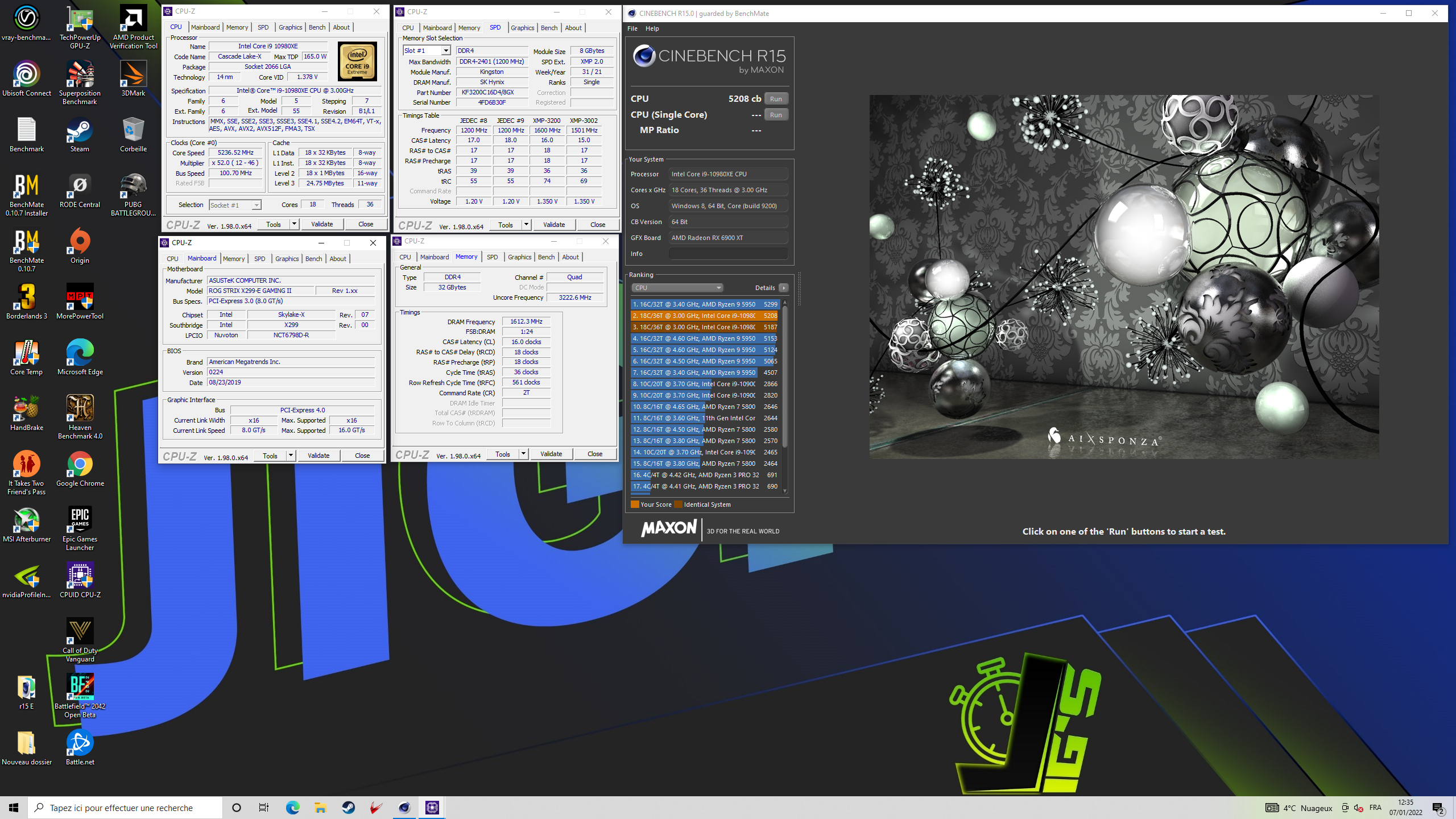Open Battle.net desktop icon

80,747
